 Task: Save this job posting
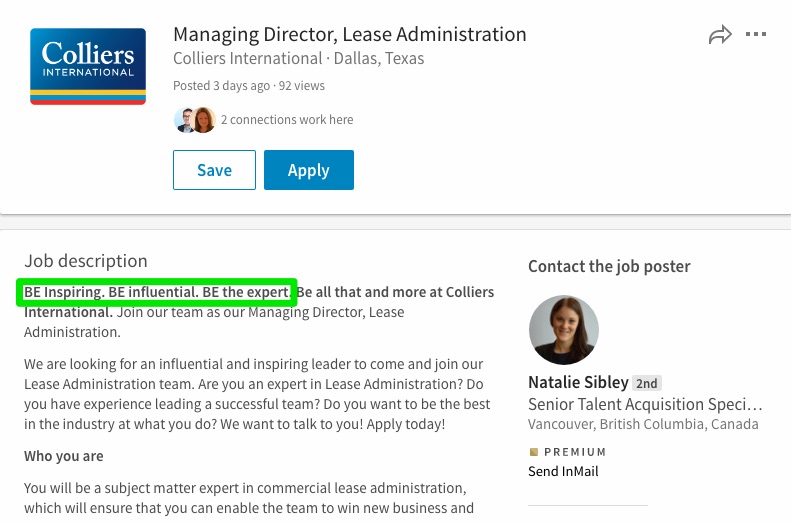pyautogui.click(x=214, y=170)
